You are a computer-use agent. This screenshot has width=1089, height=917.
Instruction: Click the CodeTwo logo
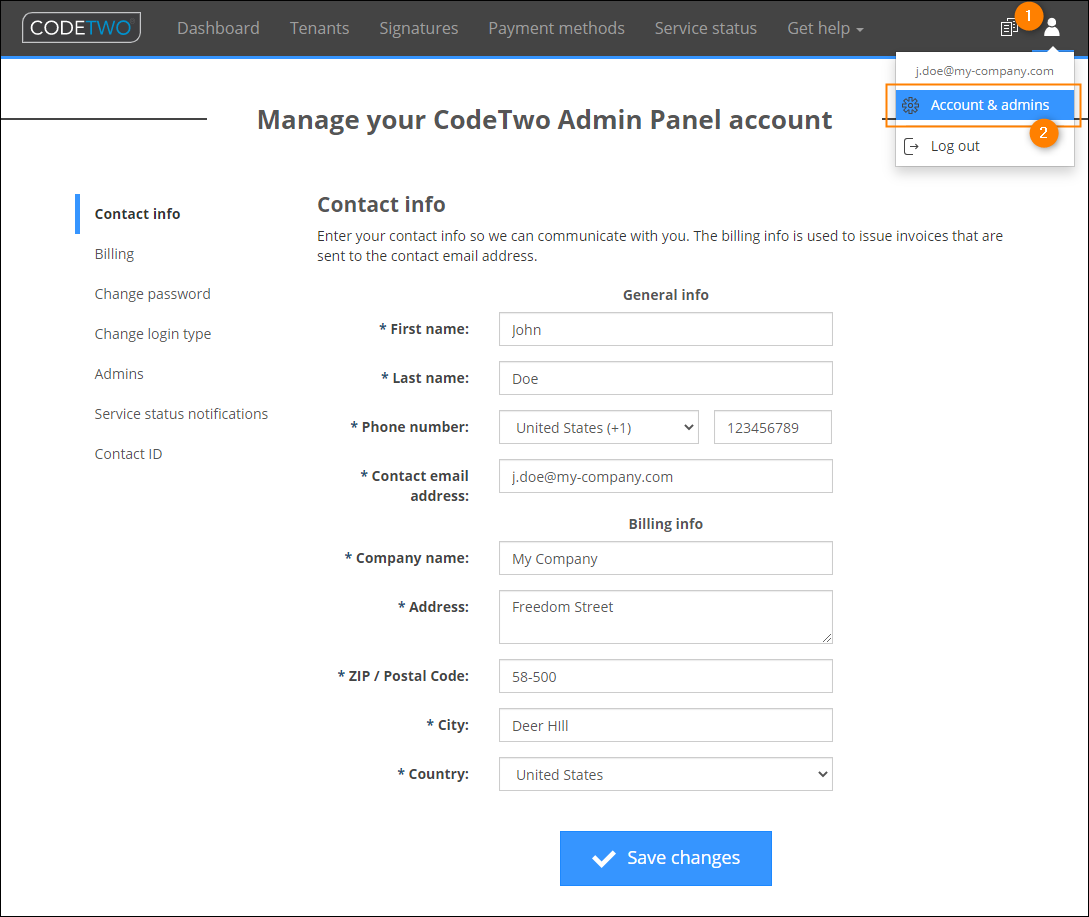80,27
